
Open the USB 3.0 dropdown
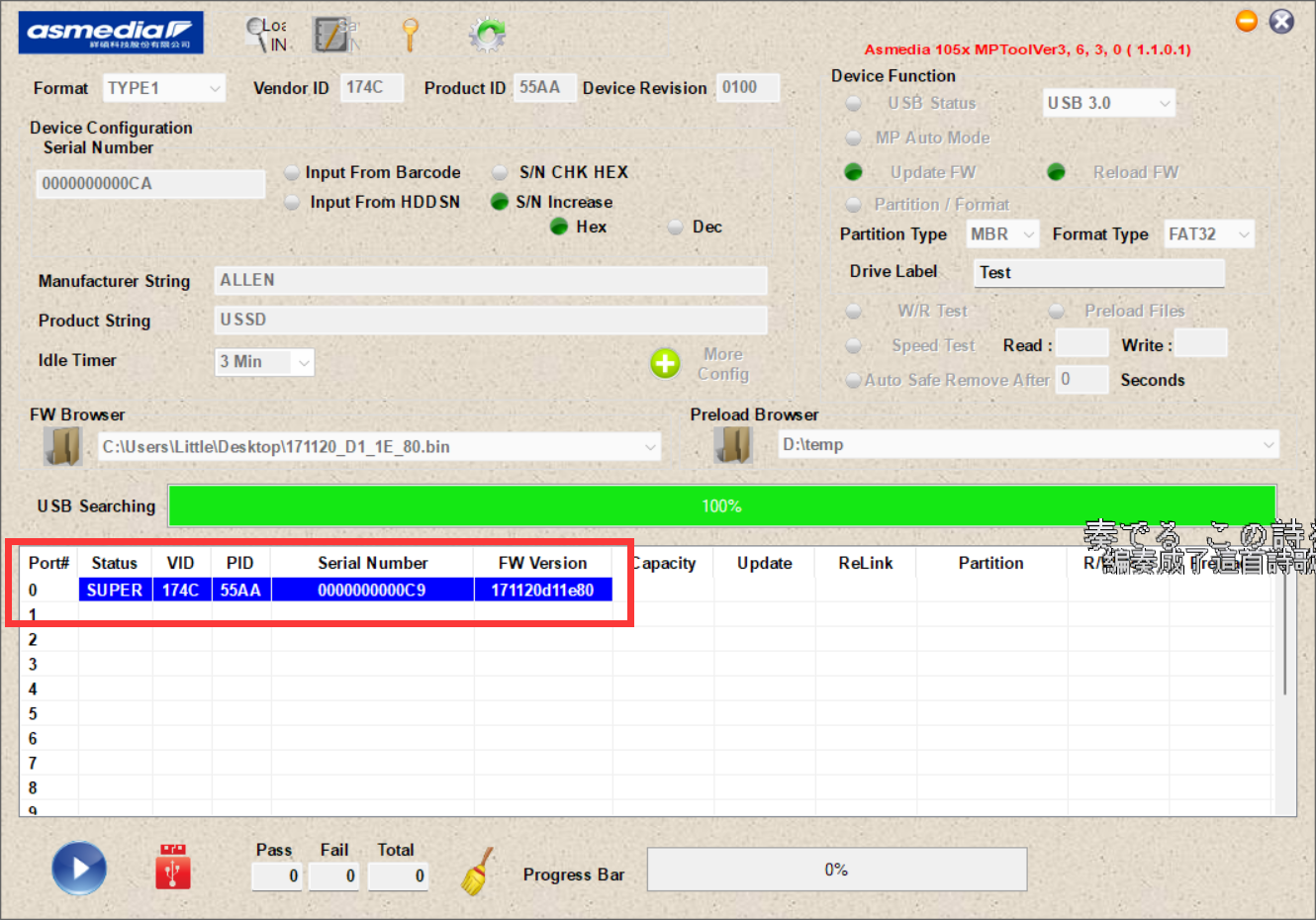tap(1109, 103)
